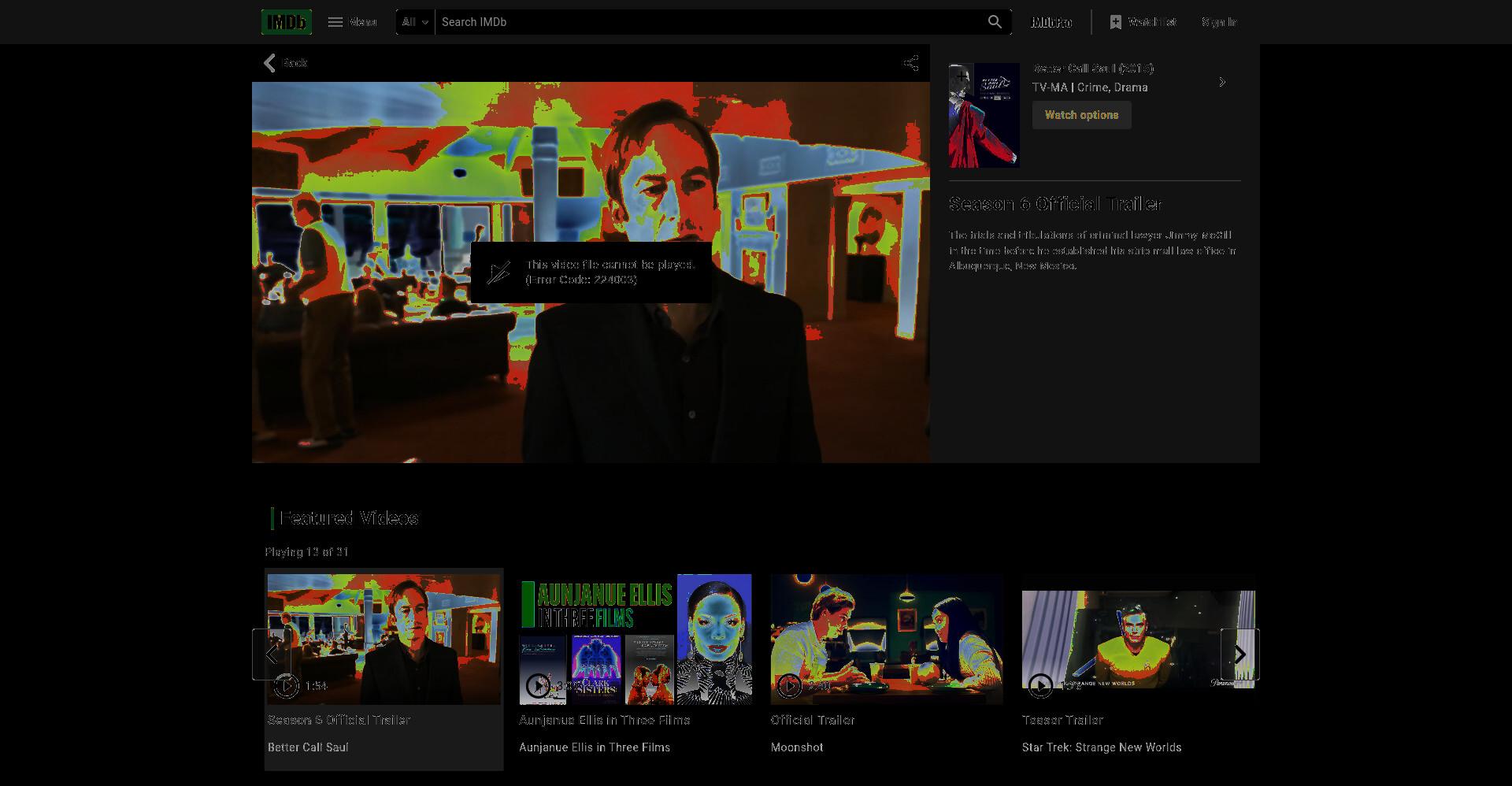Click the share icon above video
Screen dimensions: 1512x786
910,63
